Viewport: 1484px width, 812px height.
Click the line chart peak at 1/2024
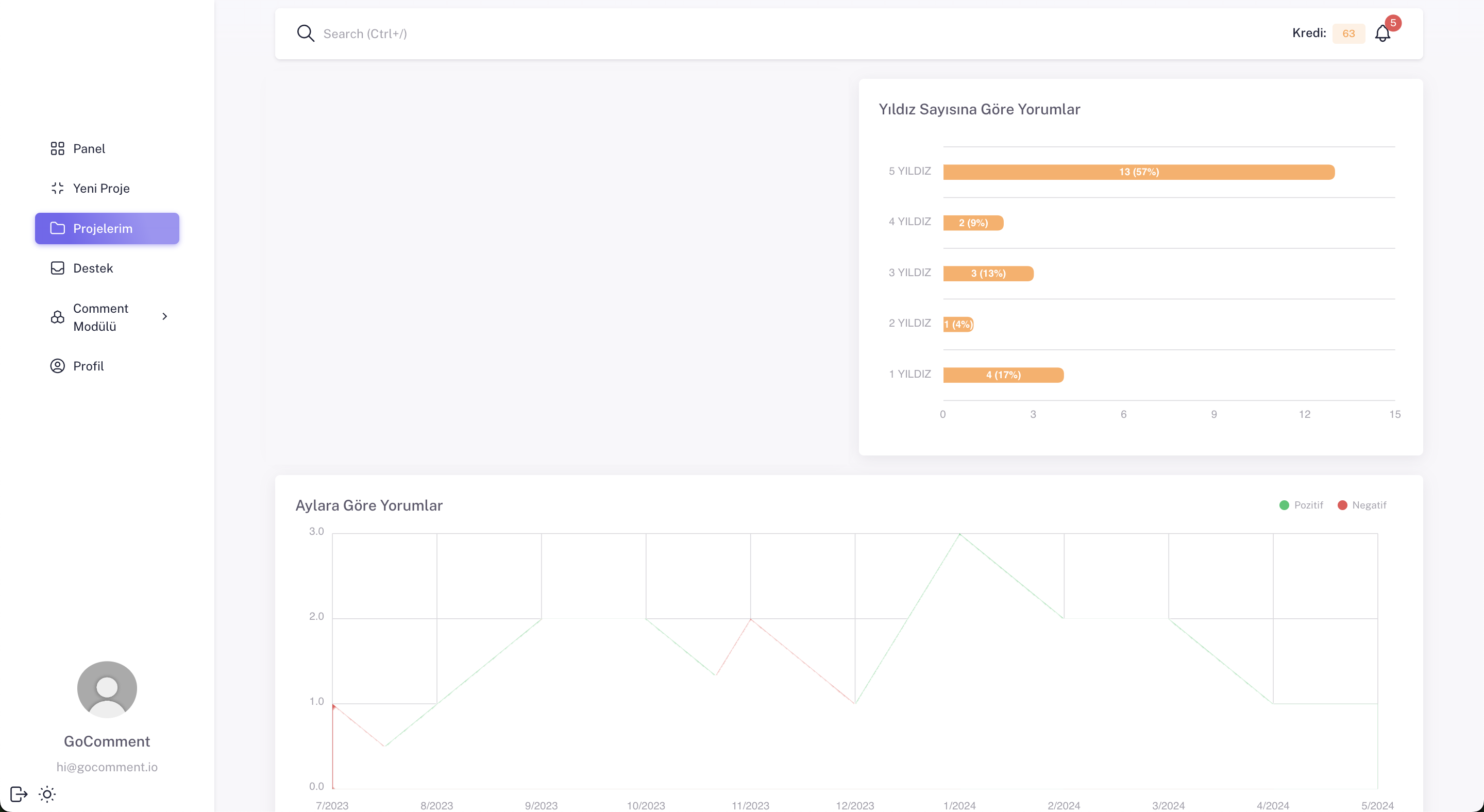pos(959,534)
